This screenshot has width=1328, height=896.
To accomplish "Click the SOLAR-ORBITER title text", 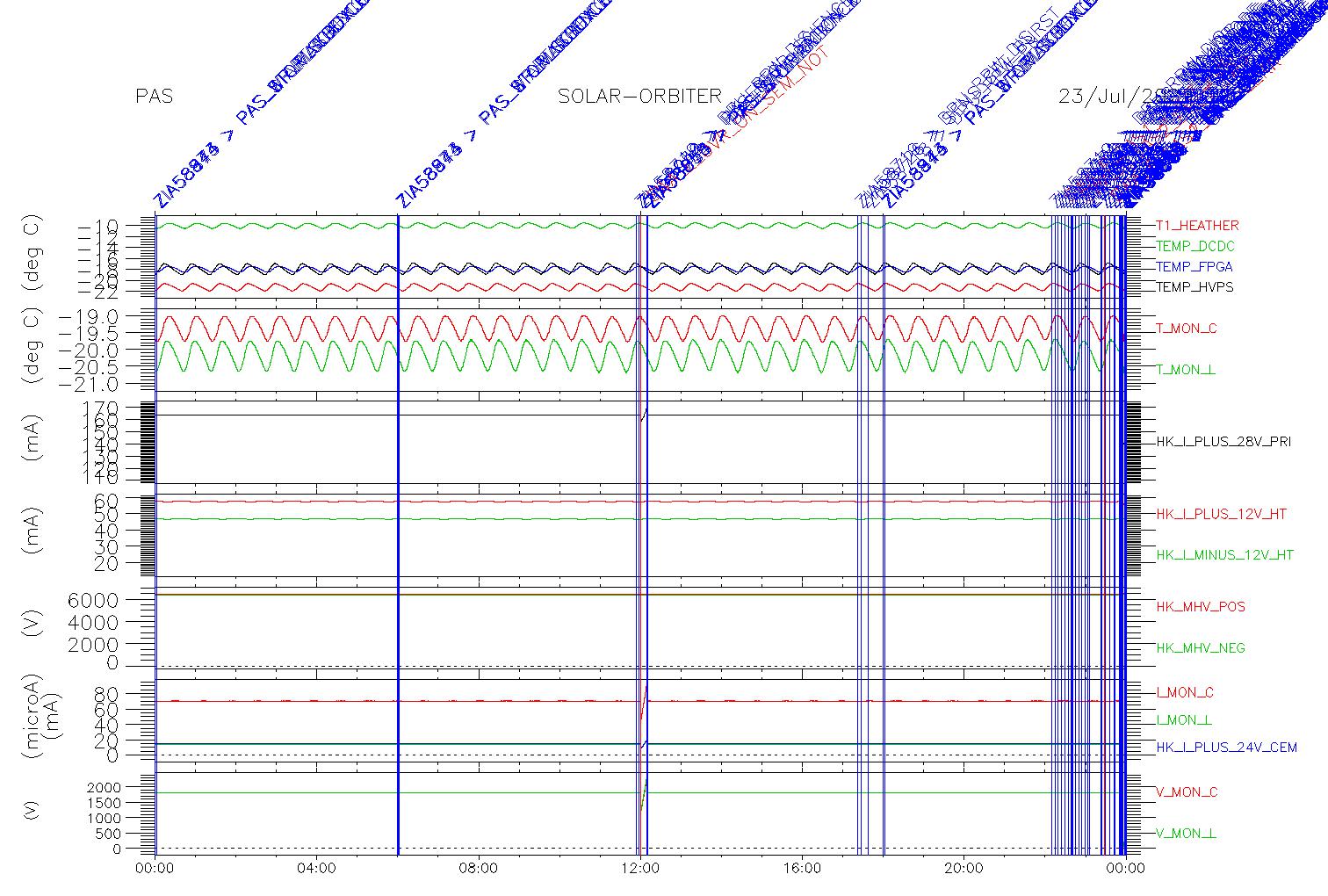I will [x=639, y=96].
